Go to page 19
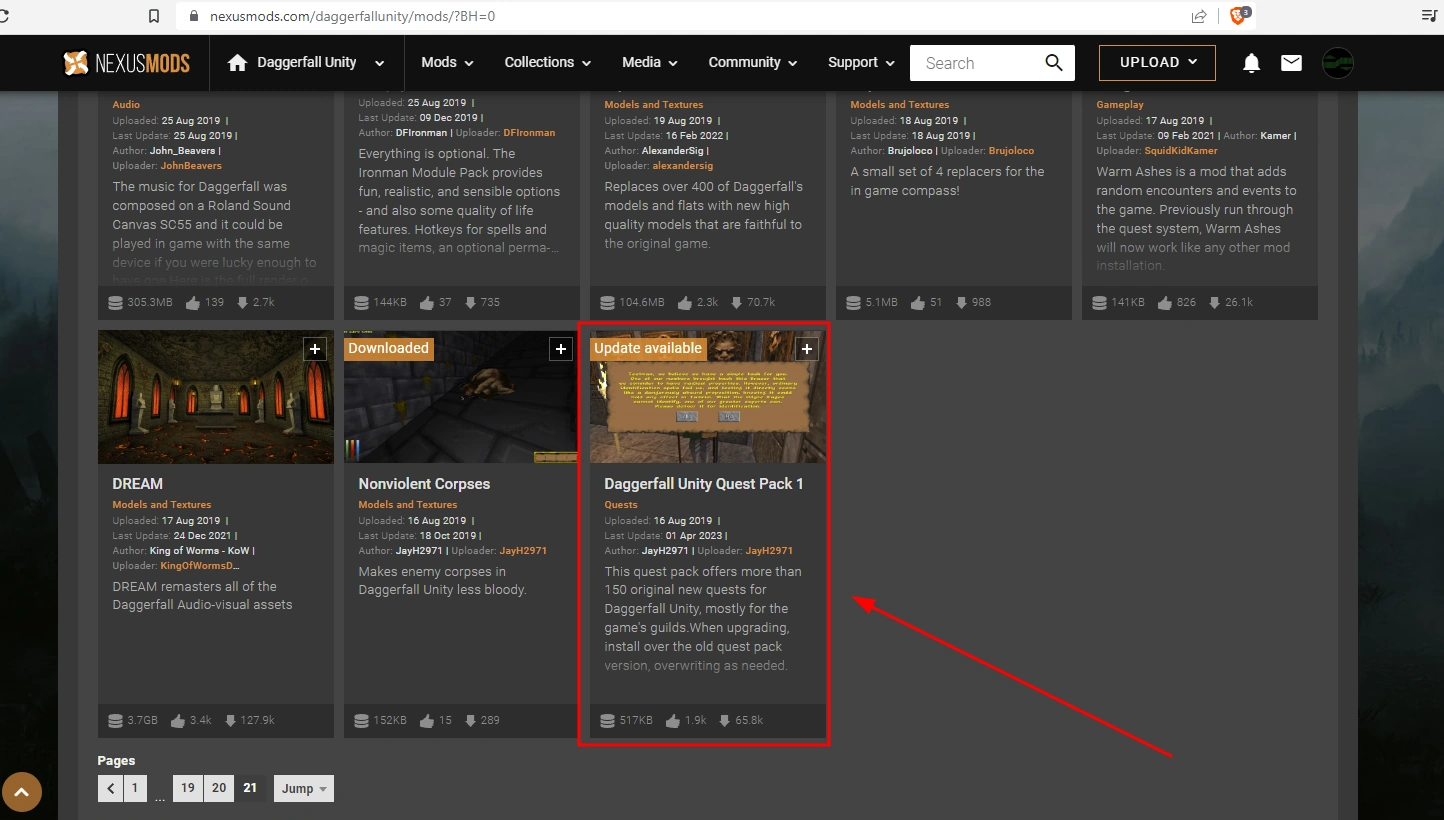Viewport: 1444px width, 820px height. tap(187, 788)
